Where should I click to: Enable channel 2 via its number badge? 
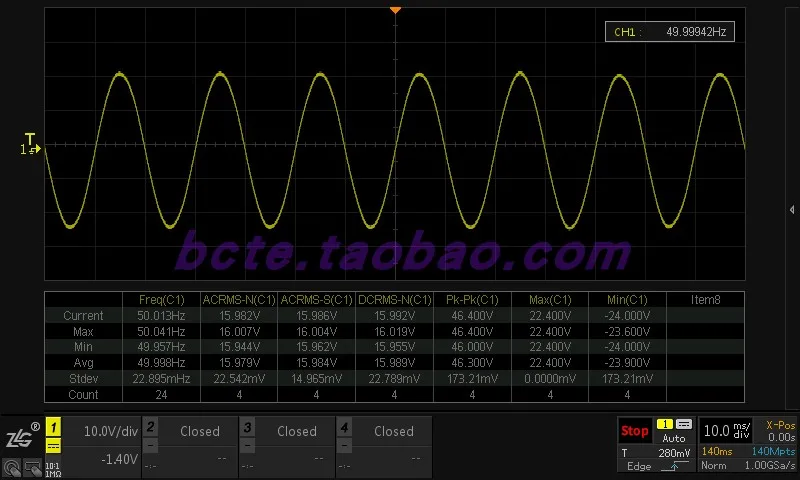click(x=151, y=426)
